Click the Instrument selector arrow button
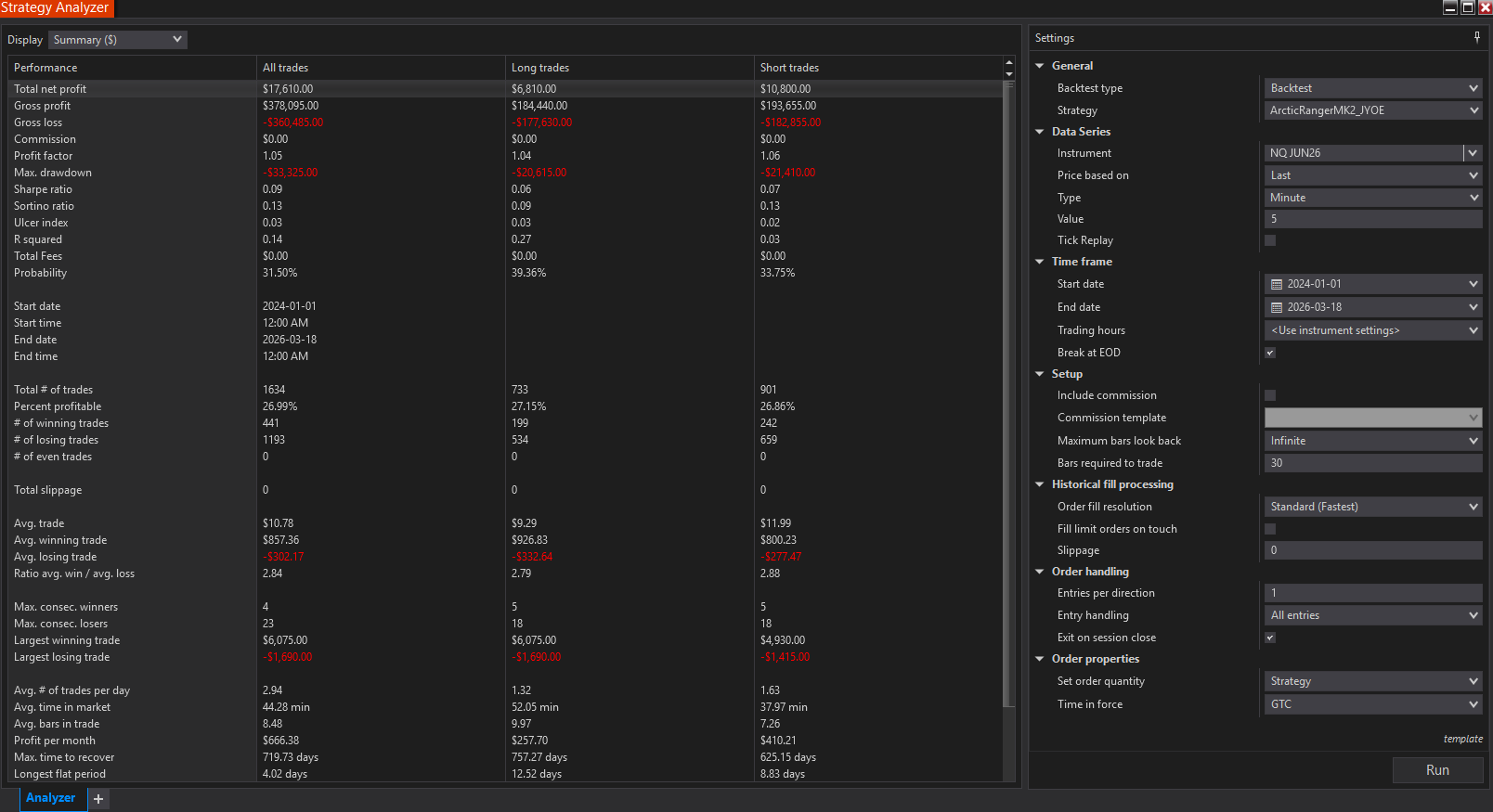 [1473, 153]
